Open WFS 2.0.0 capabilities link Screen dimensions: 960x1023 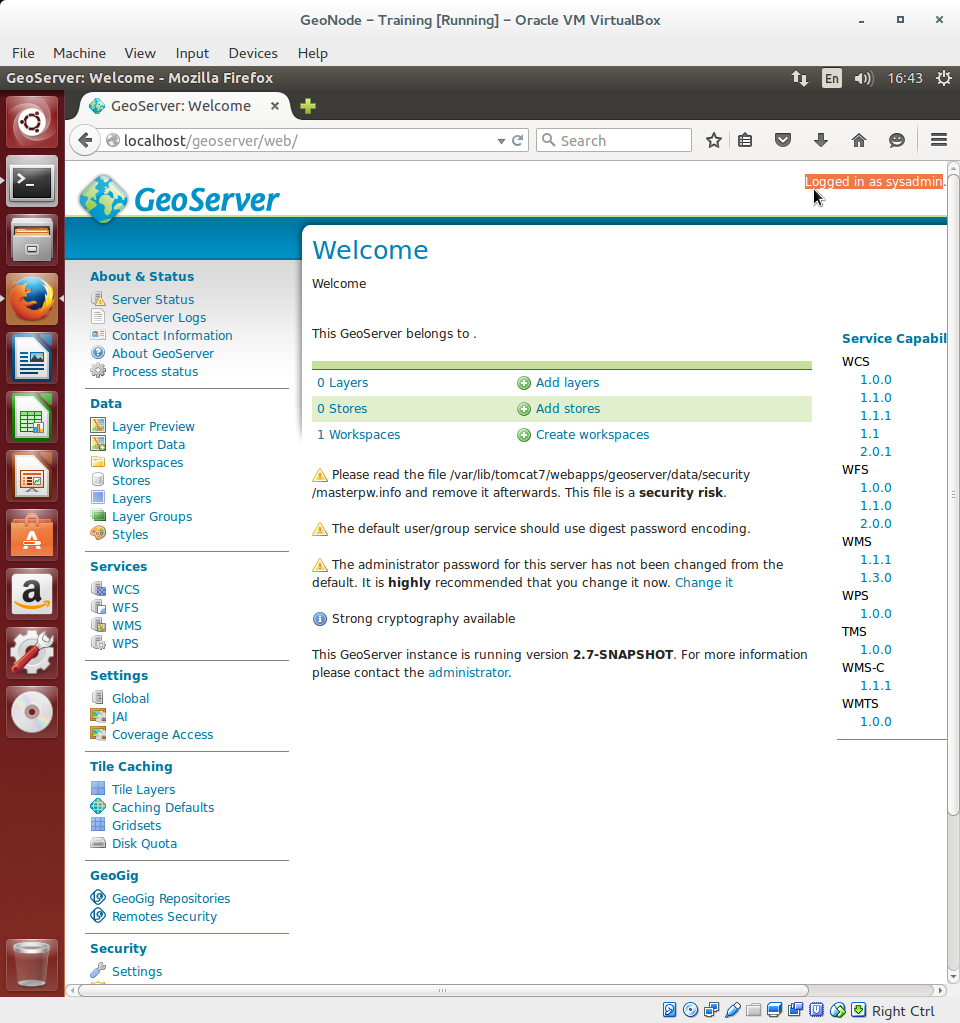click(875, 524)
